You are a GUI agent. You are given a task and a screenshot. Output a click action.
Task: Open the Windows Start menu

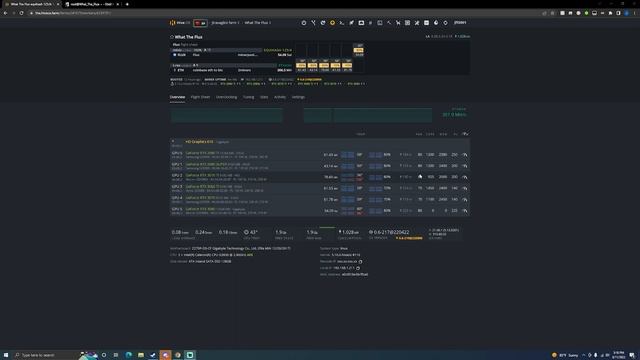[x=6, y=355]
